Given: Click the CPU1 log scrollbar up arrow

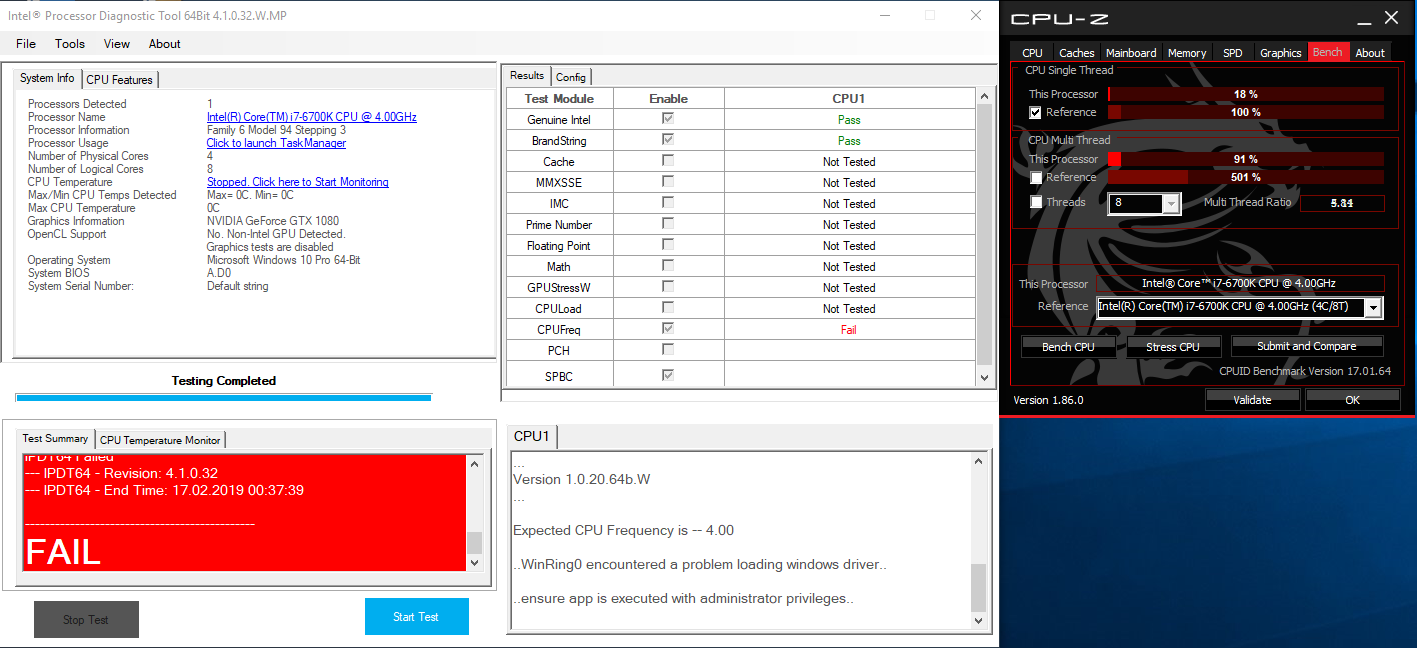Looking at the screenshot, I should 979,462.
